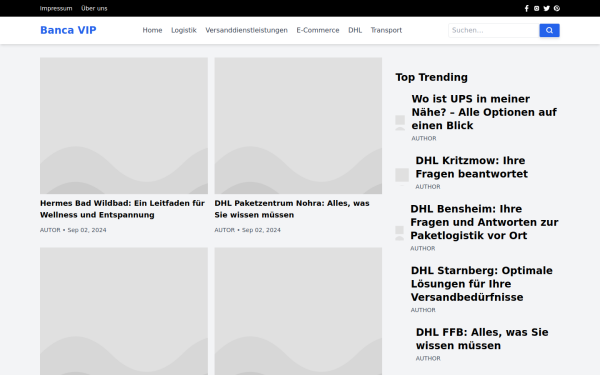Open the DHL menu item

pos(355,30)
